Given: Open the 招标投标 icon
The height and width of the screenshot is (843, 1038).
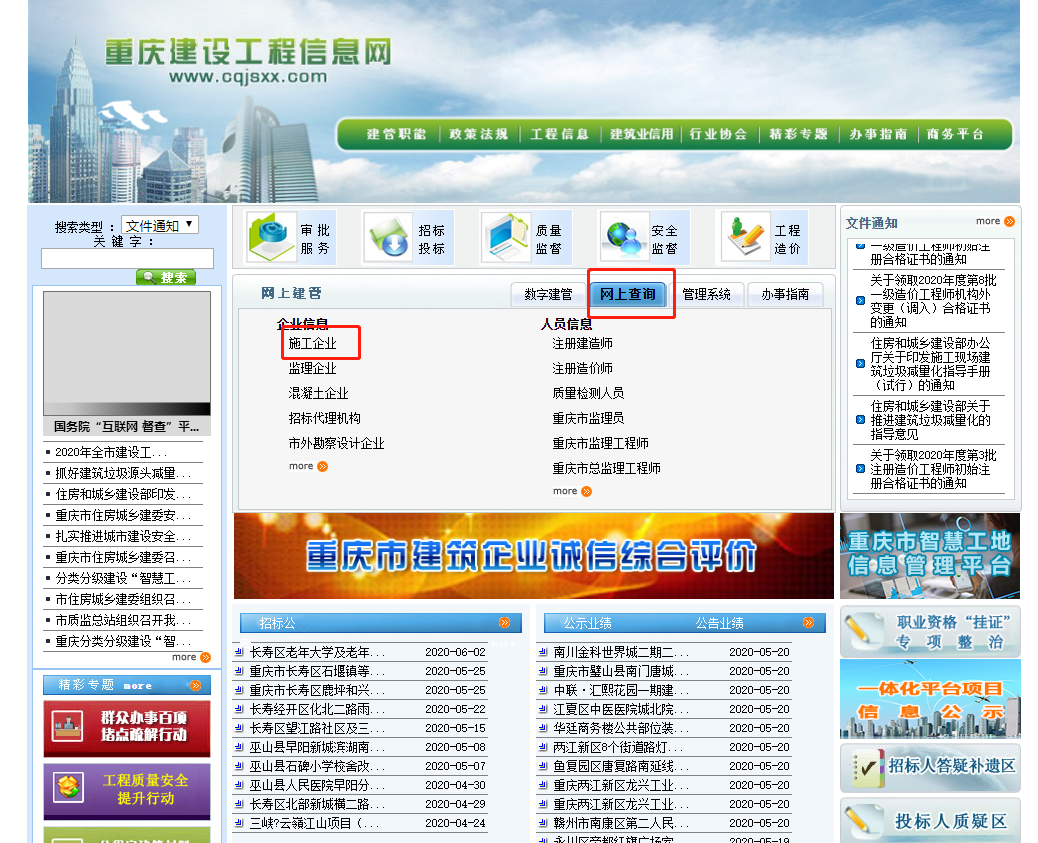Looking at the screenshot, I should pos(387,238).
